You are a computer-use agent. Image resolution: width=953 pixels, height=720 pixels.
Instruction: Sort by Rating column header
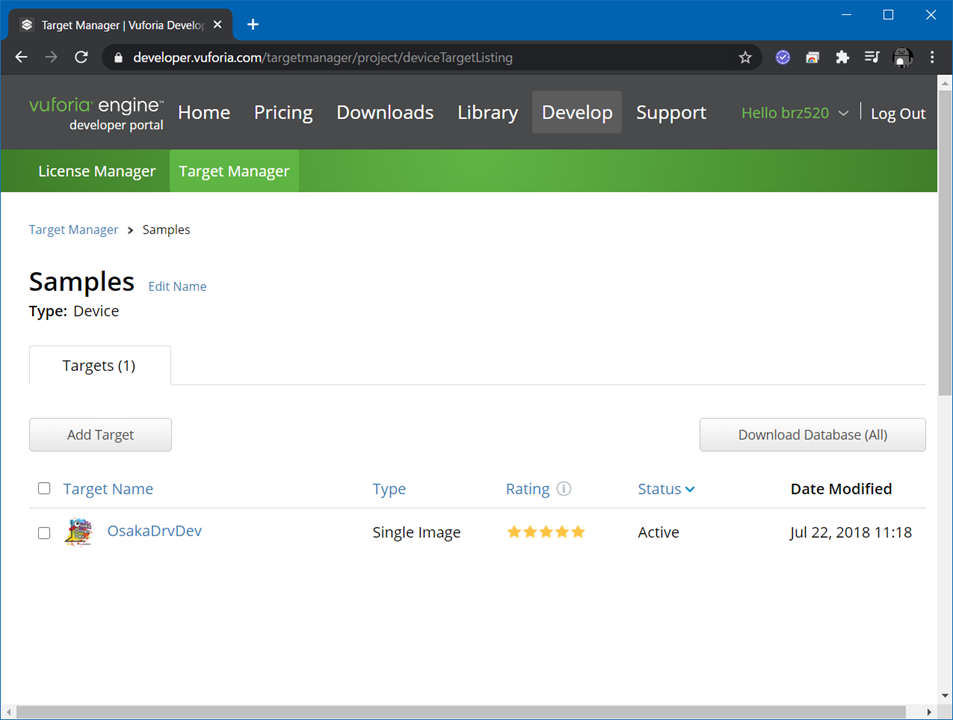pyautogui.click(x=528, y=489)
